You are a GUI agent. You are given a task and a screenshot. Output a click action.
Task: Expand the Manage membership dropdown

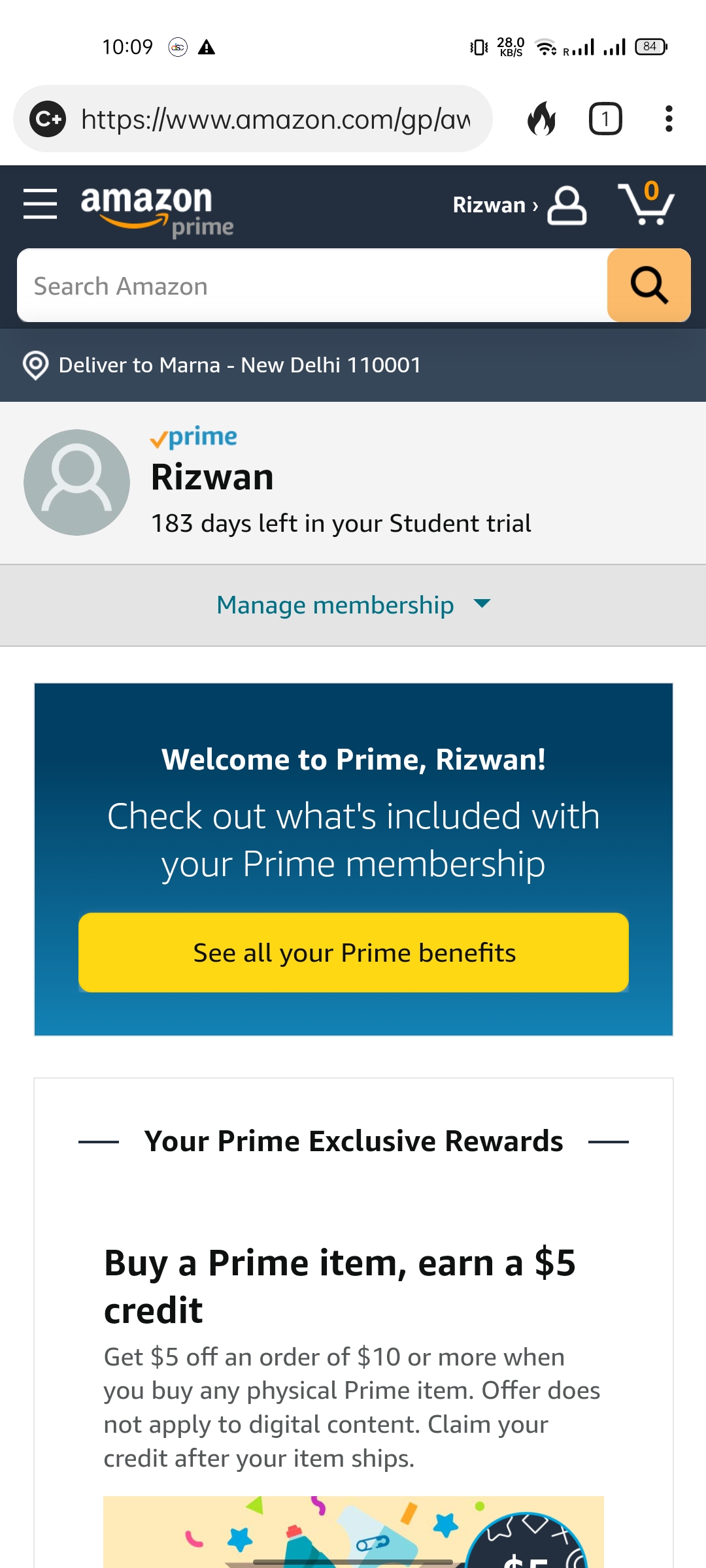tap(335, 606)
